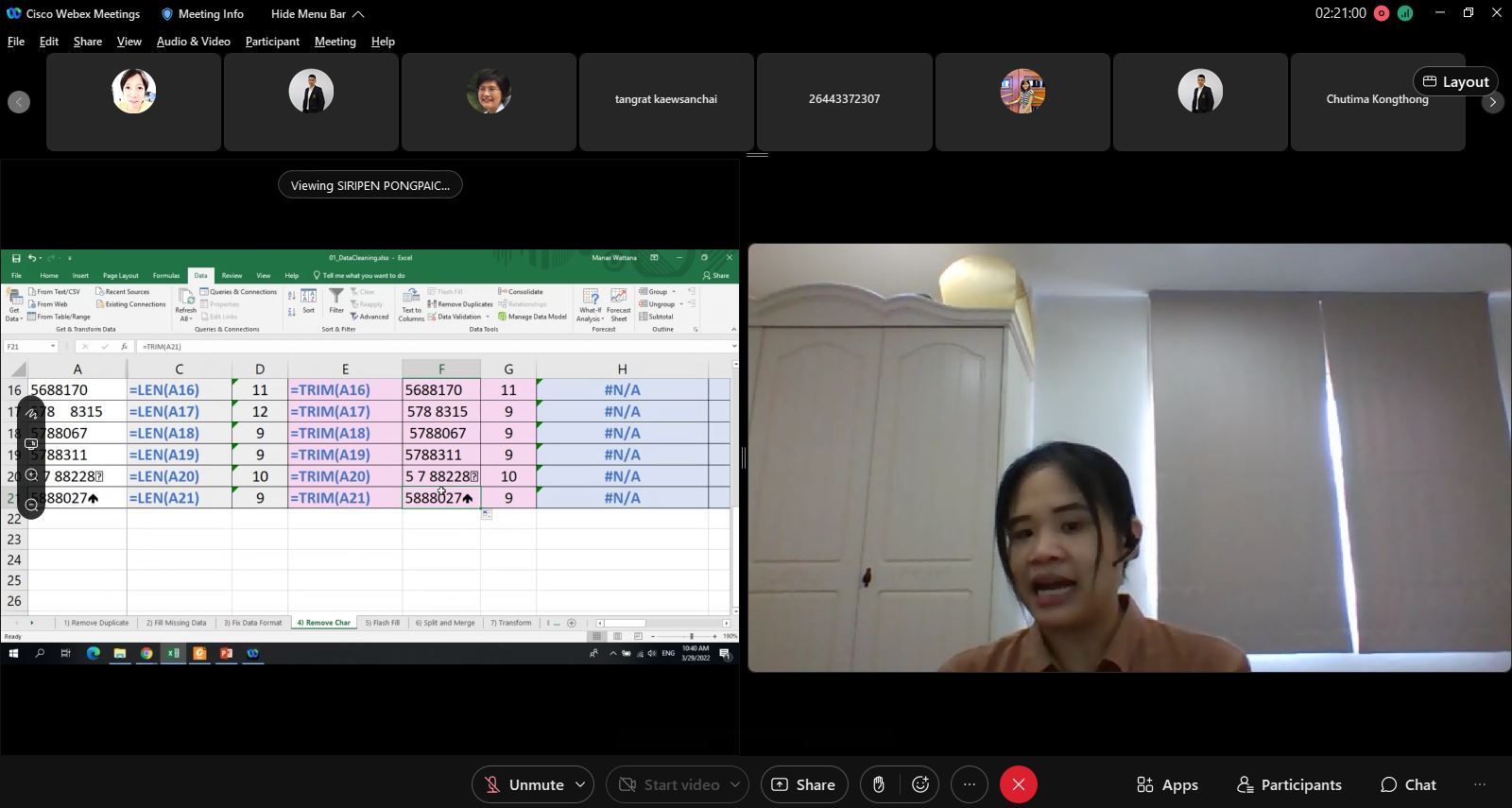Screen dimensions: 1512x808
Task: Expand audio options arrow next to Unmute
Action: [x=580, y=784]
